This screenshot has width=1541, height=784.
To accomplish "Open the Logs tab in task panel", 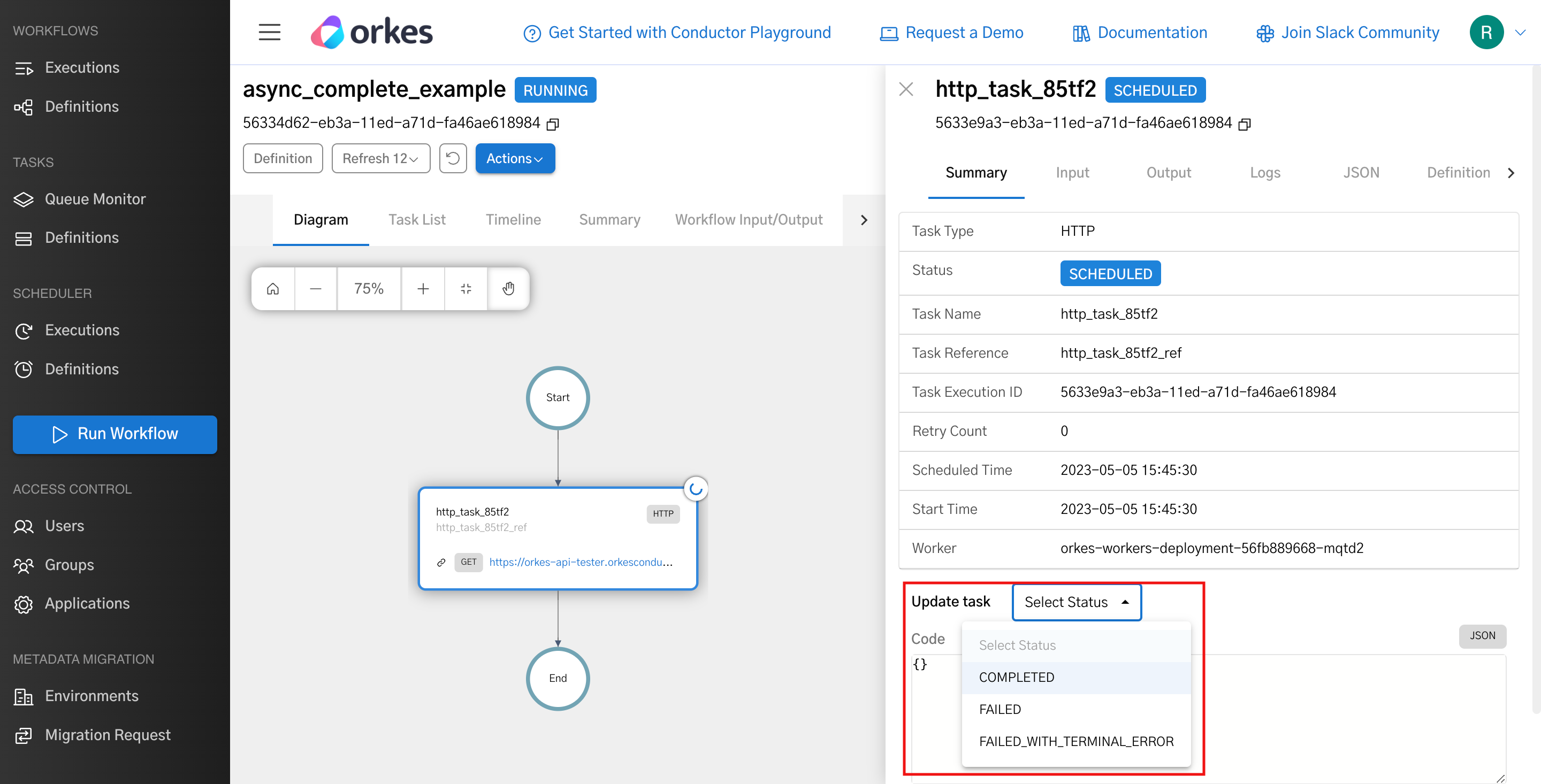I will coord(1264,172).
